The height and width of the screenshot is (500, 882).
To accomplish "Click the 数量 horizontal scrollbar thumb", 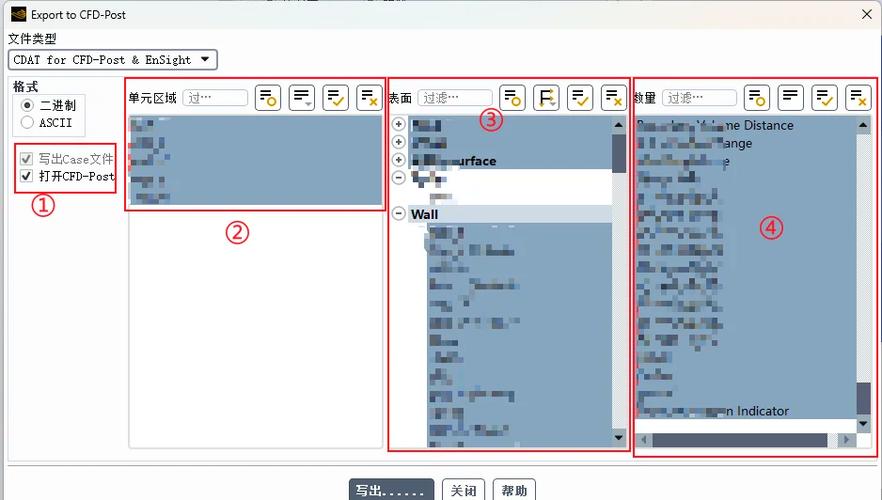I will 740,439.
